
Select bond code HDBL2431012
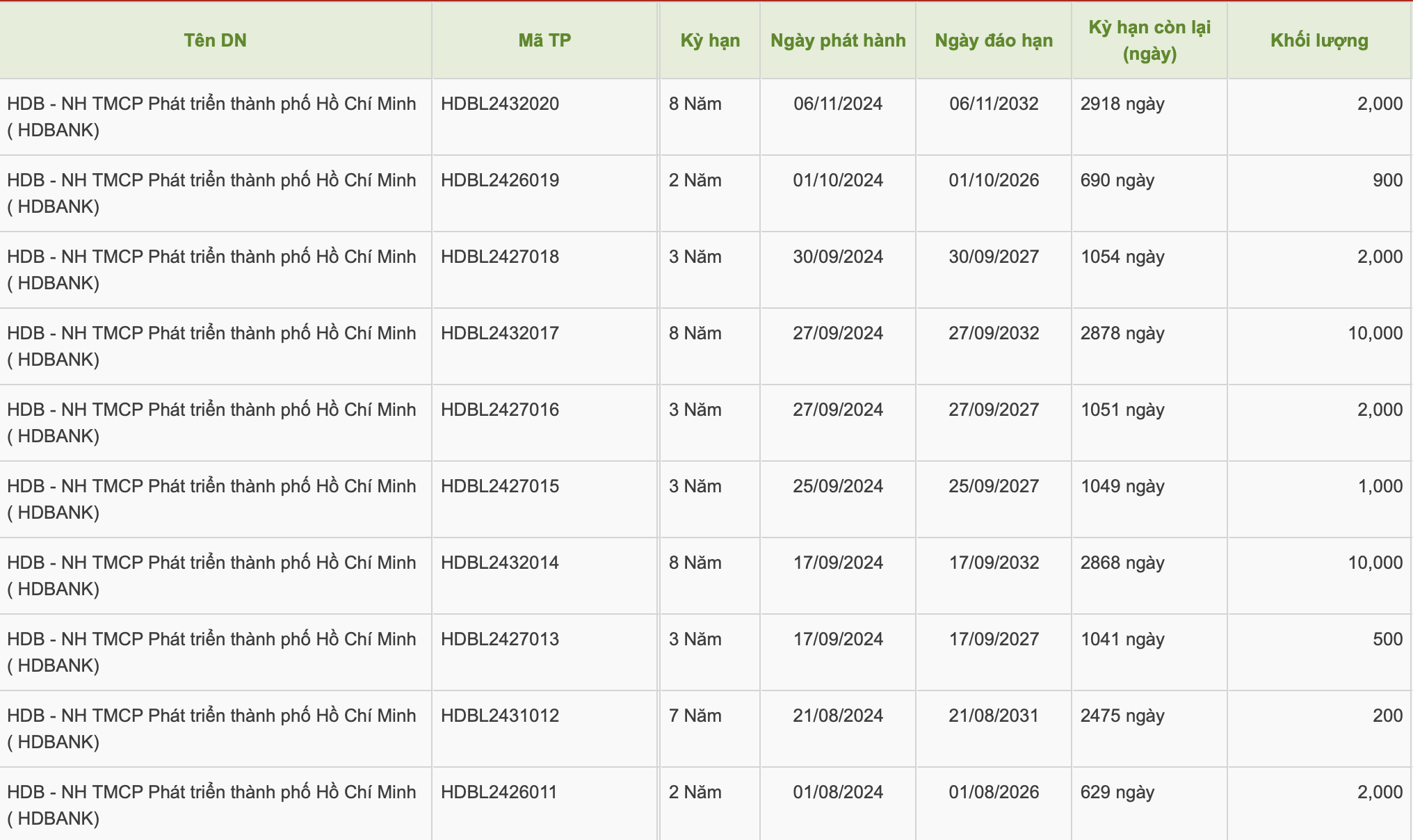(x=500, y=716)
